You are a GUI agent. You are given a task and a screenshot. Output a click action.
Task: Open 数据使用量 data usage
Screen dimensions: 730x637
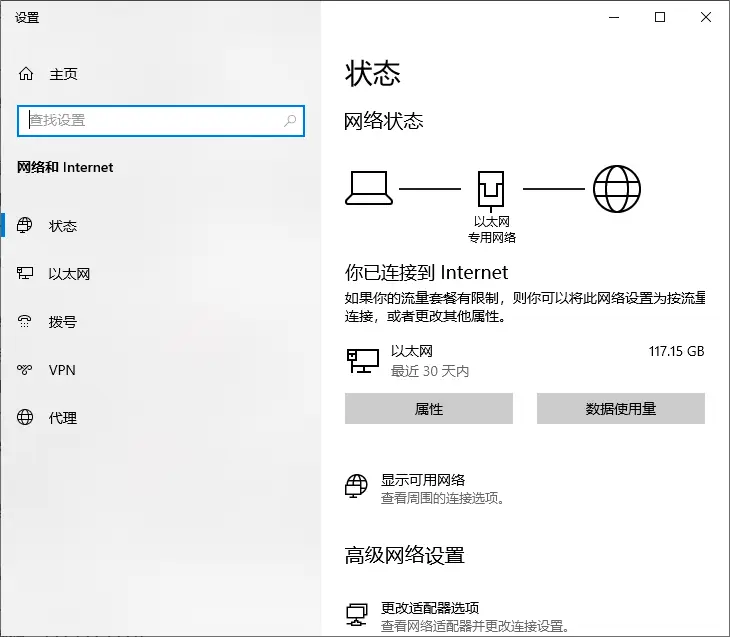(621, 408)
